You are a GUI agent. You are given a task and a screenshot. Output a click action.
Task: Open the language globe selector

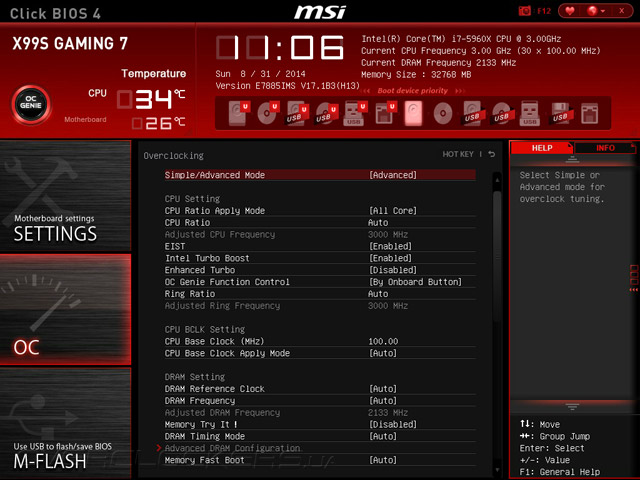(596, 11)
